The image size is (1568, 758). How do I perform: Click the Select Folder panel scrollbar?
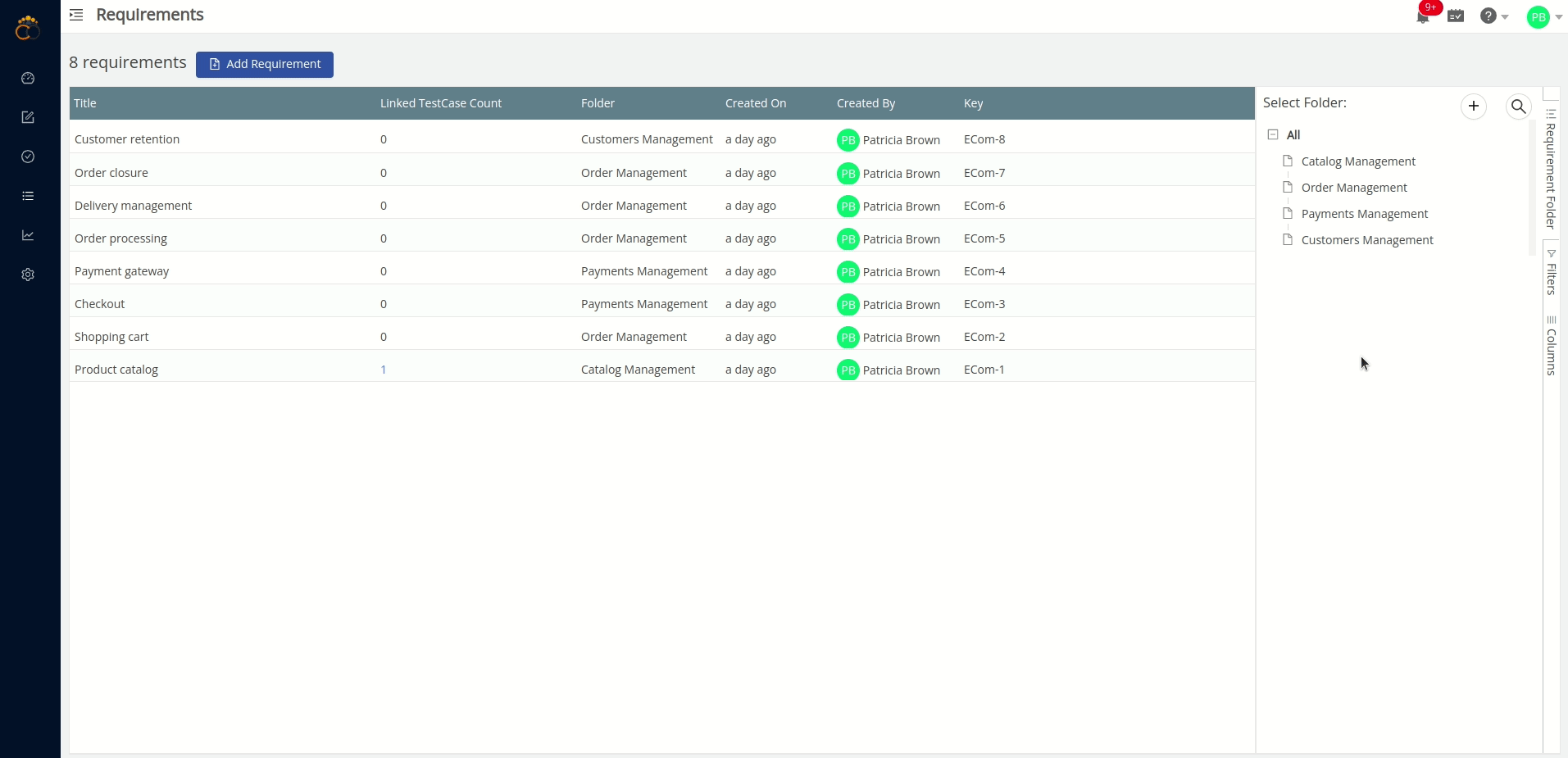click(1532, 188)
